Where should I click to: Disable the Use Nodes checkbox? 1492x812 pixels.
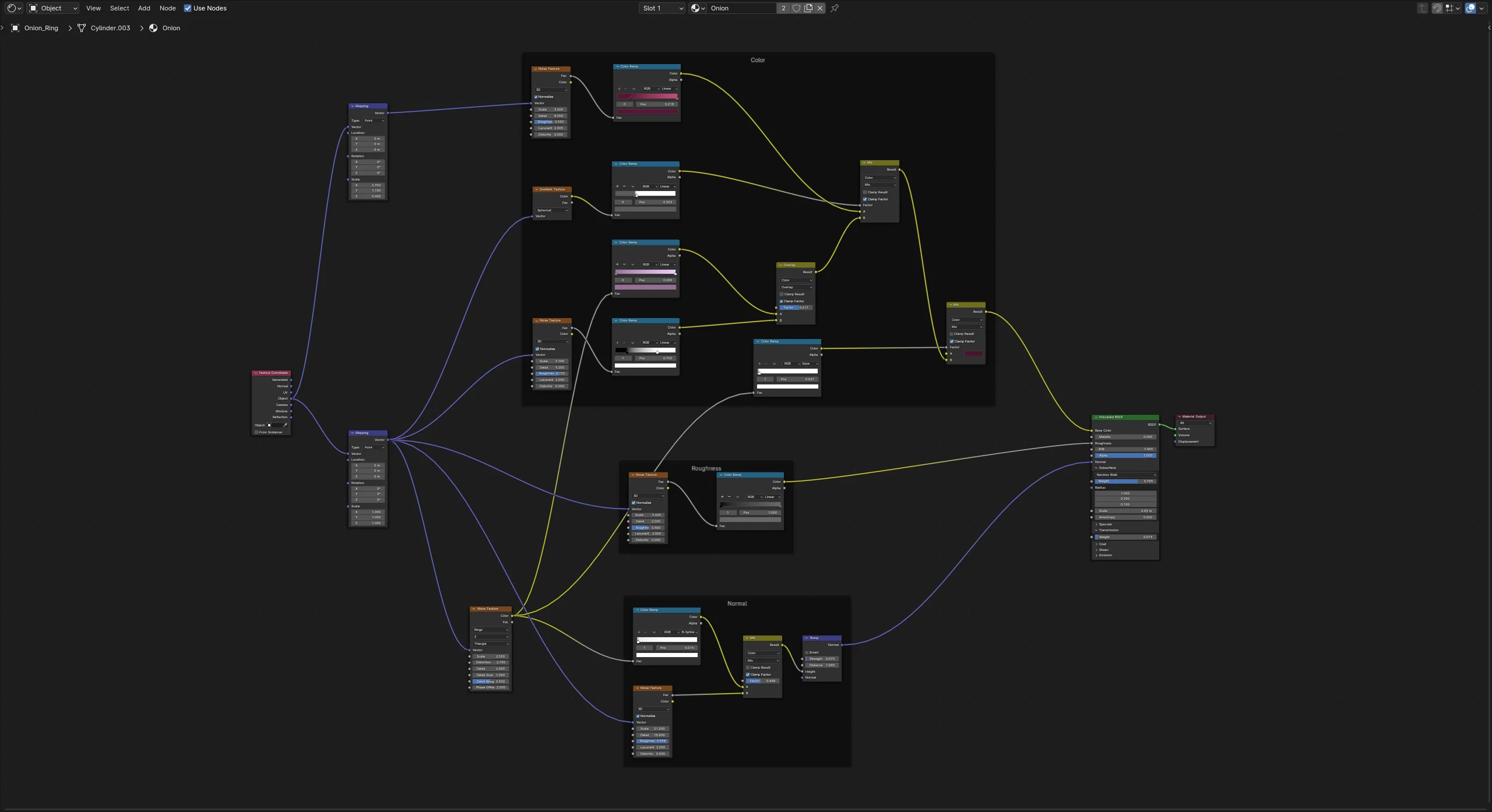click(188, 8)
